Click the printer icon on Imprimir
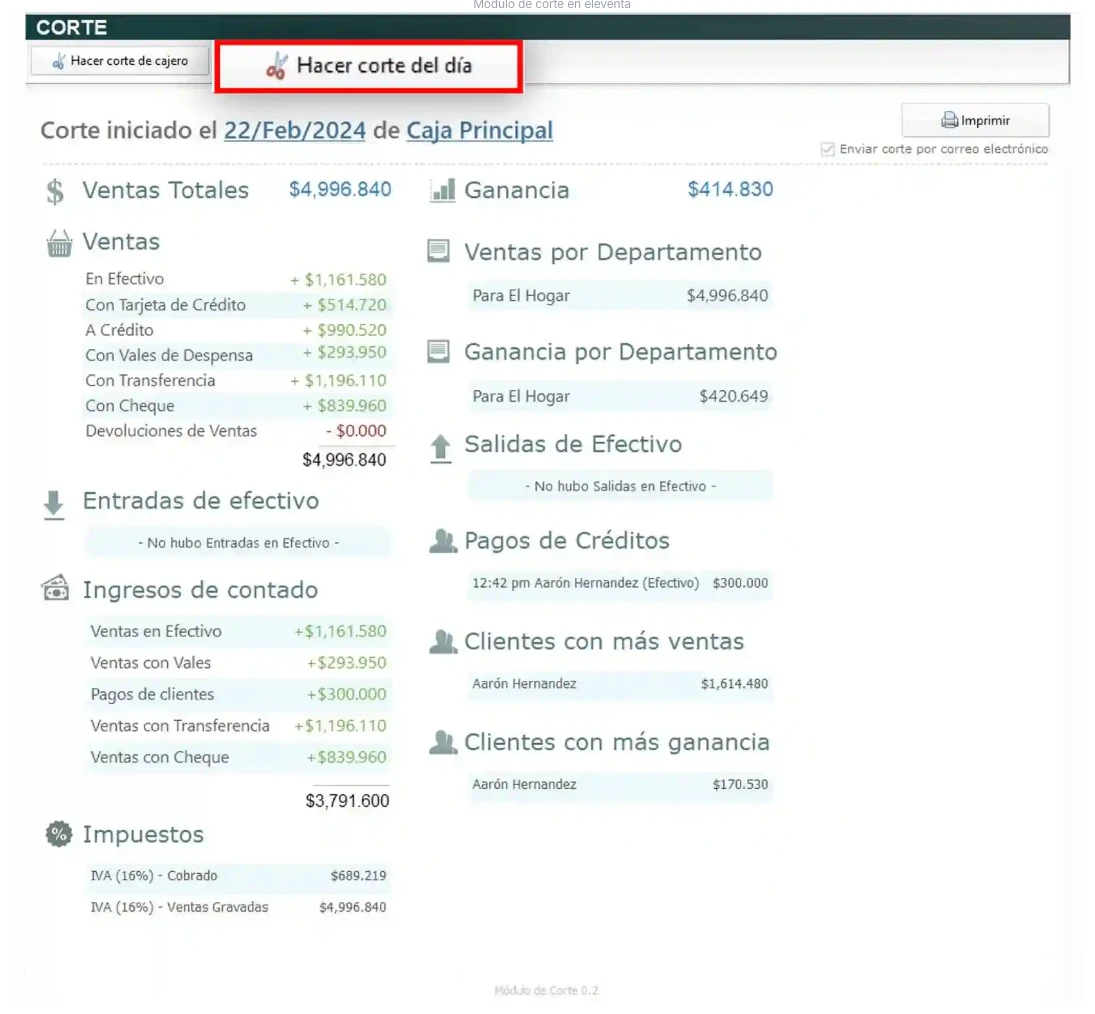Screen dimensions: 1095x1014 tap(949, 120)
